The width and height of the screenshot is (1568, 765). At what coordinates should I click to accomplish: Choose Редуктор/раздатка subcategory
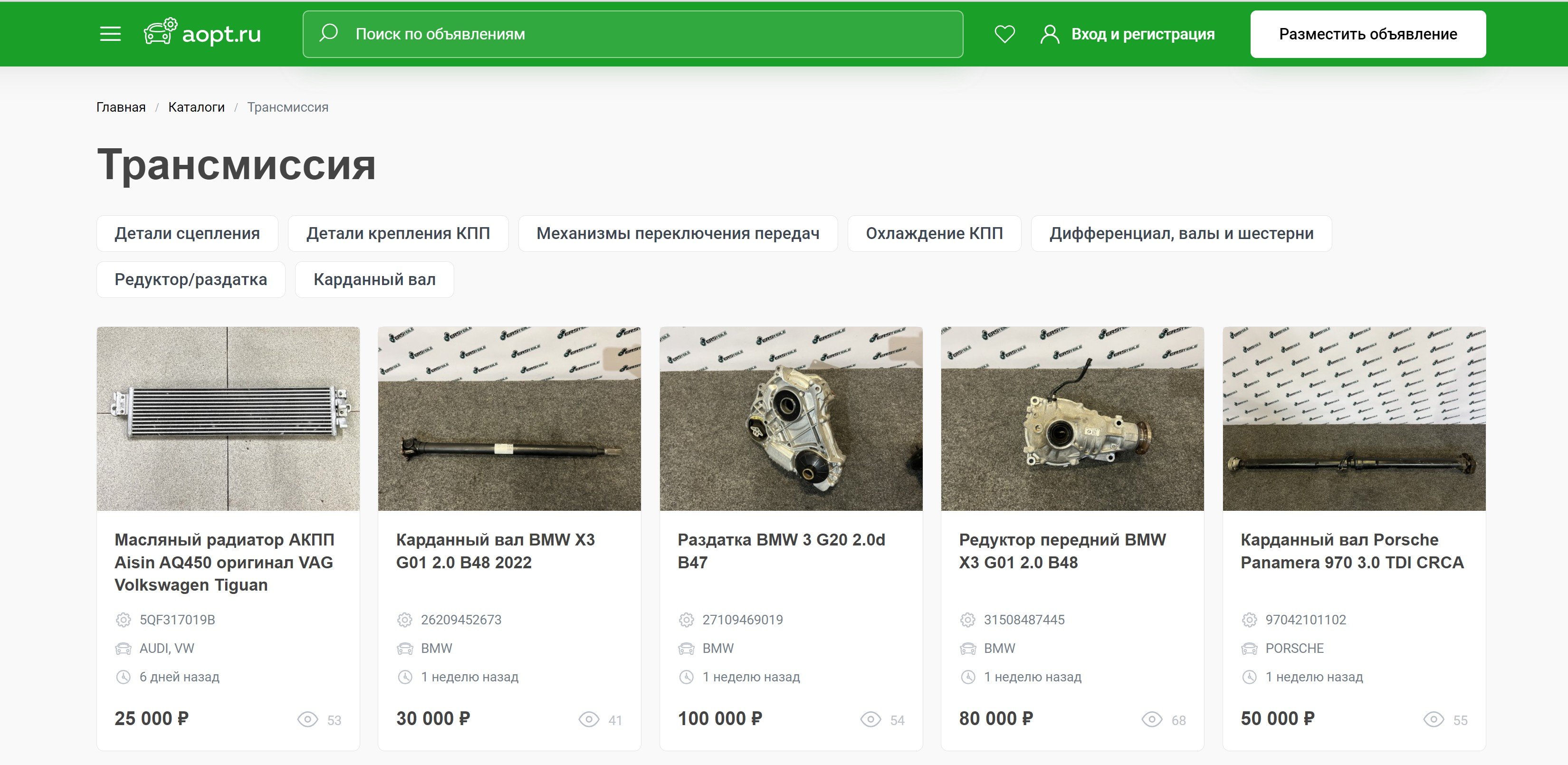coord(191,279)
